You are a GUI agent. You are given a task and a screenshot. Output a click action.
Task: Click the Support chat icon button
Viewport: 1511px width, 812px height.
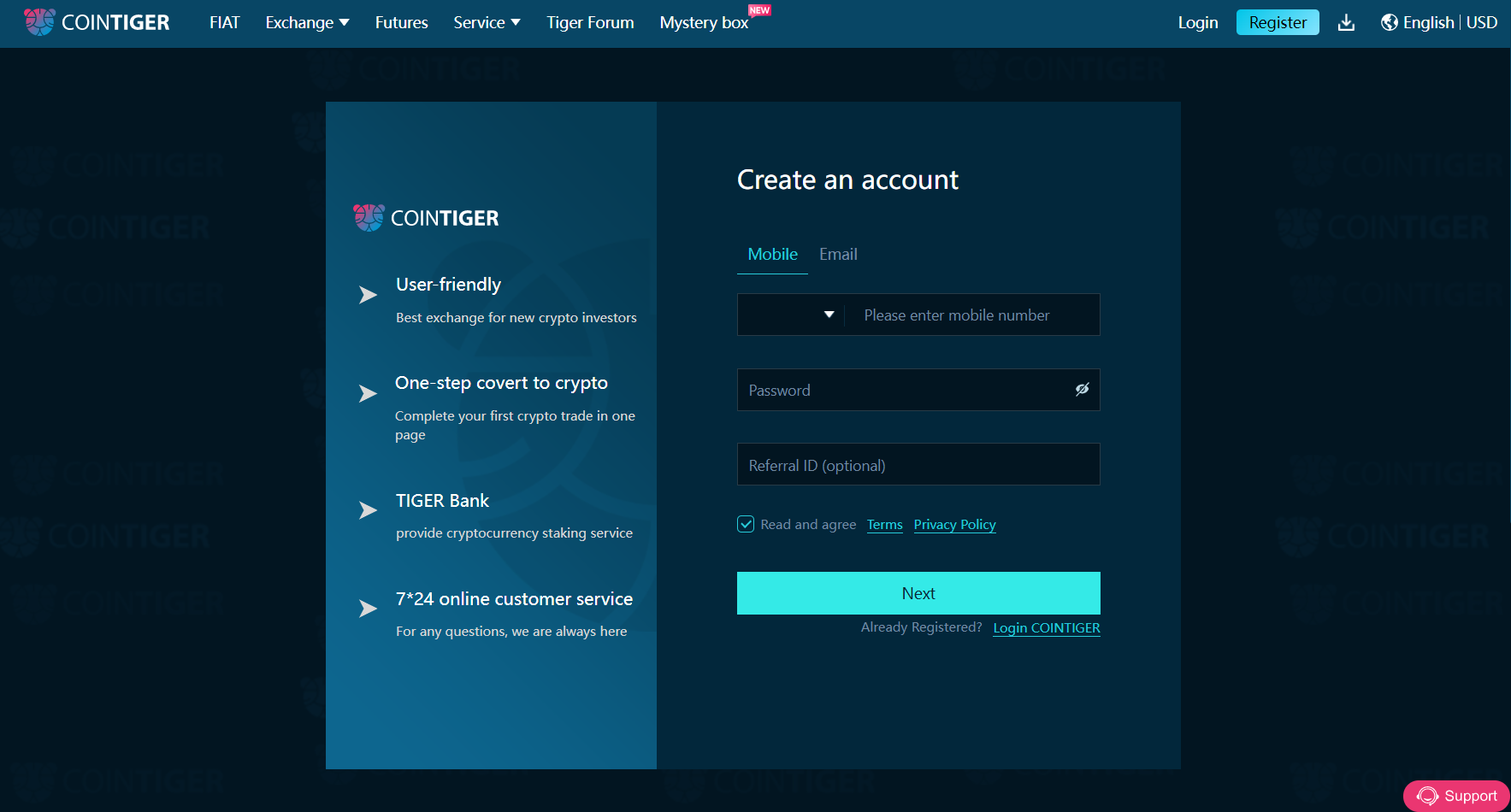[x=1456, y=796]
